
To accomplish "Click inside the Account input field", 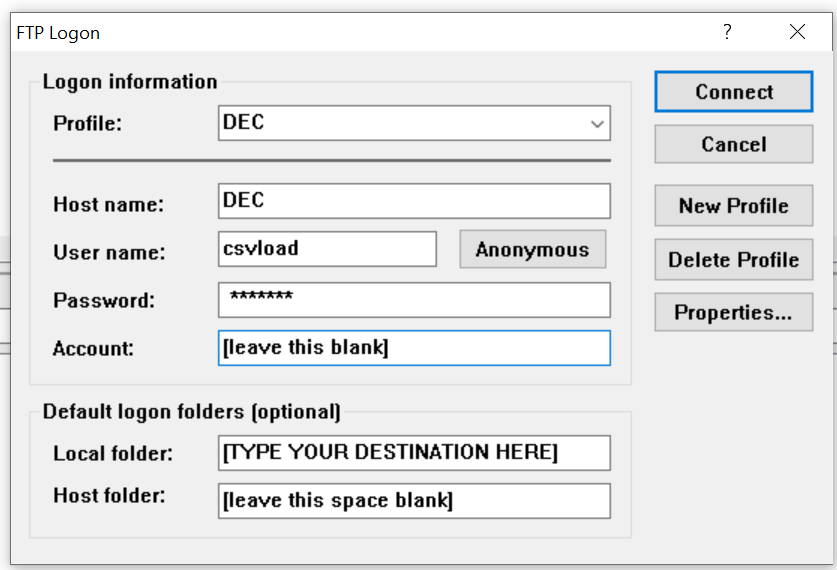I will click(413, 348).
